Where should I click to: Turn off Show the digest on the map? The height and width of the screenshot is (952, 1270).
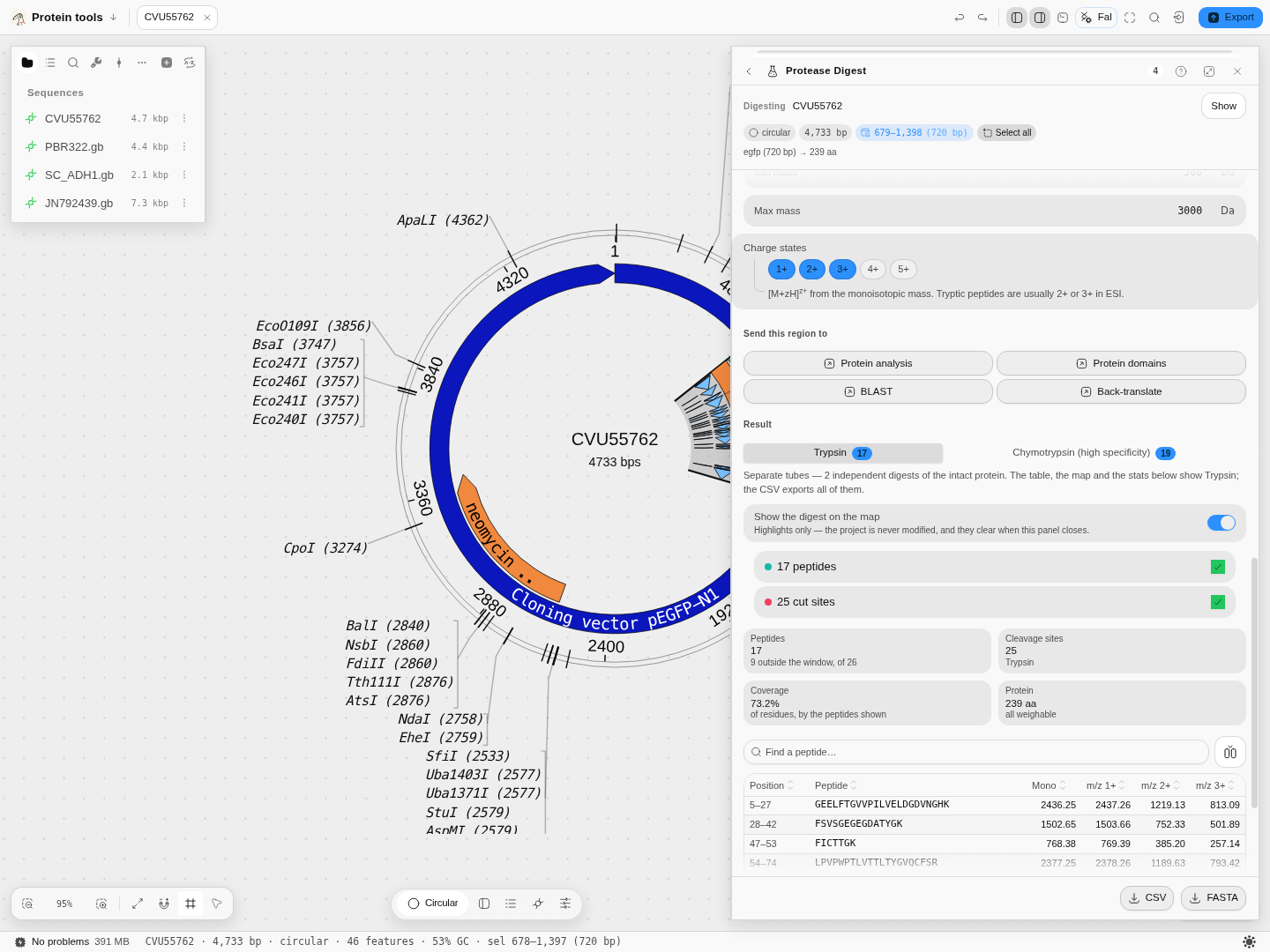click(x=1221, y=523)
